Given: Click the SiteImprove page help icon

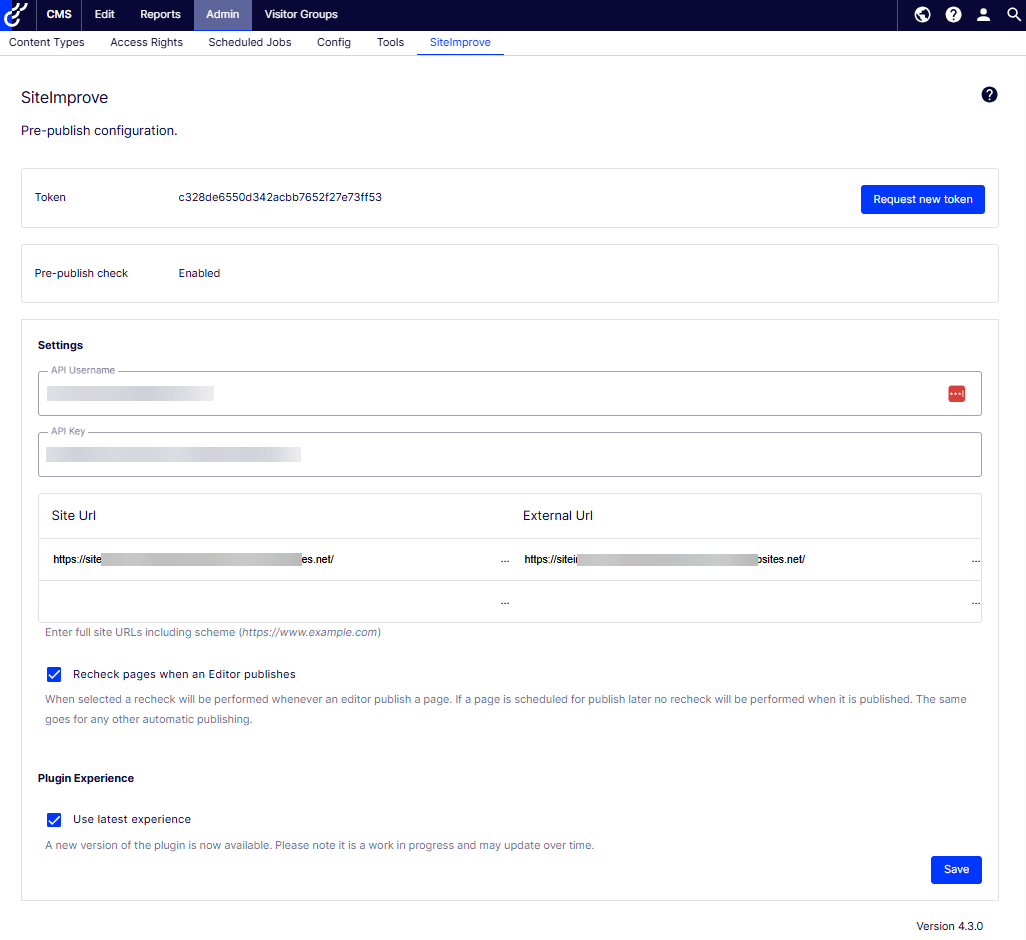Looking at the screenshot, I should coord(989,95).
